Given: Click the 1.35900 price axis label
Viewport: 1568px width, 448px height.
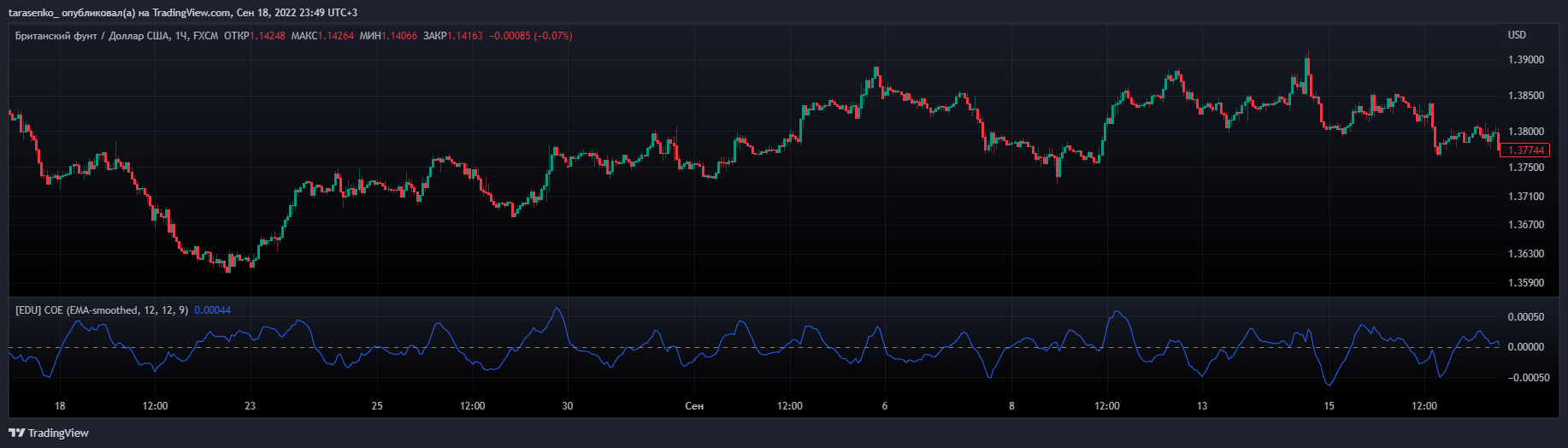Looking at the screenshot, I should (1526, 283).
